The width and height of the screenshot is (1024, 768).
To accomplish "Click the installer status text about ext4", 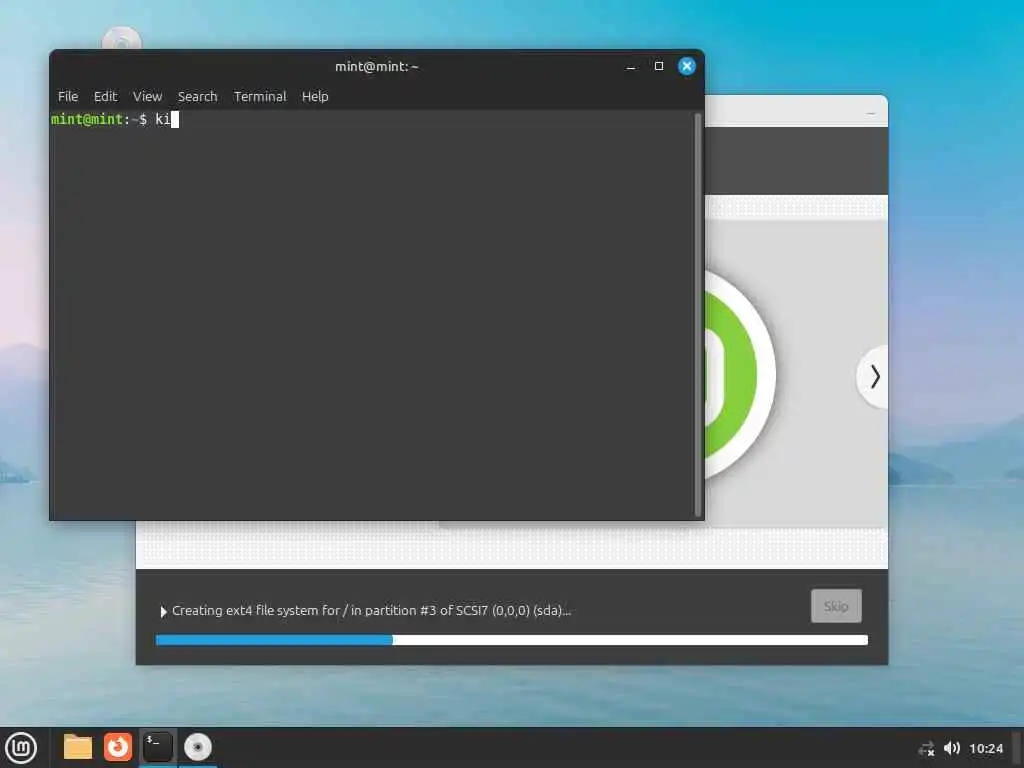I will (371, 611).
